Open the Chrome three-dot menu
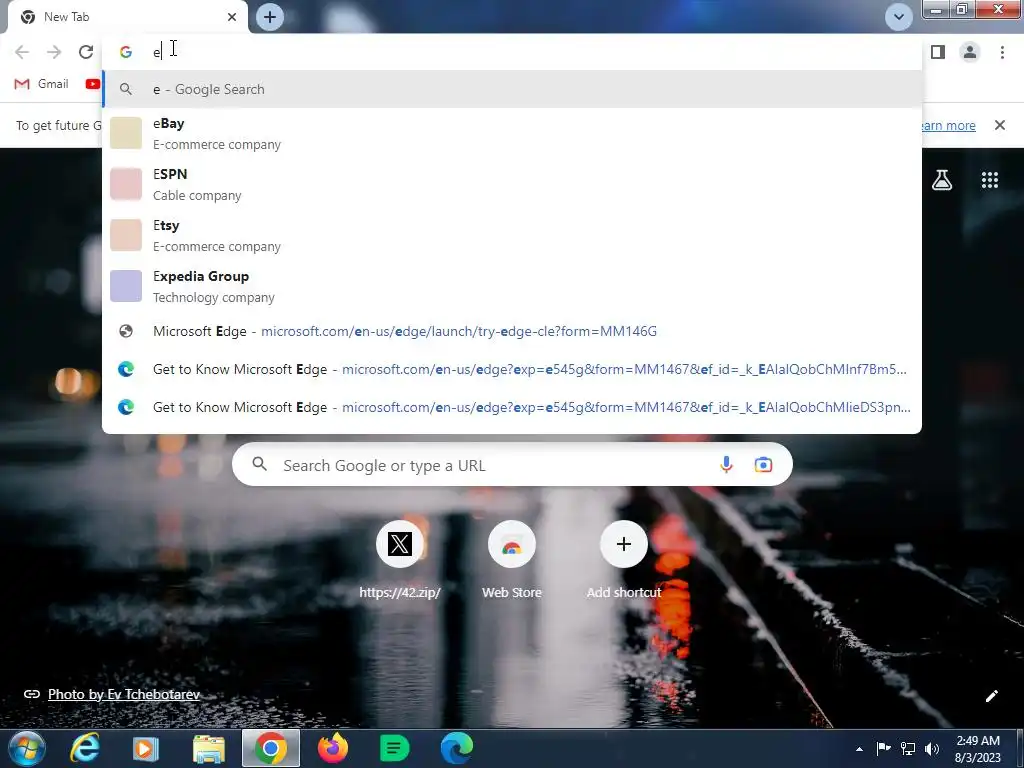This screenshot has height=768, width=1024. click(x=1002, y=52)
